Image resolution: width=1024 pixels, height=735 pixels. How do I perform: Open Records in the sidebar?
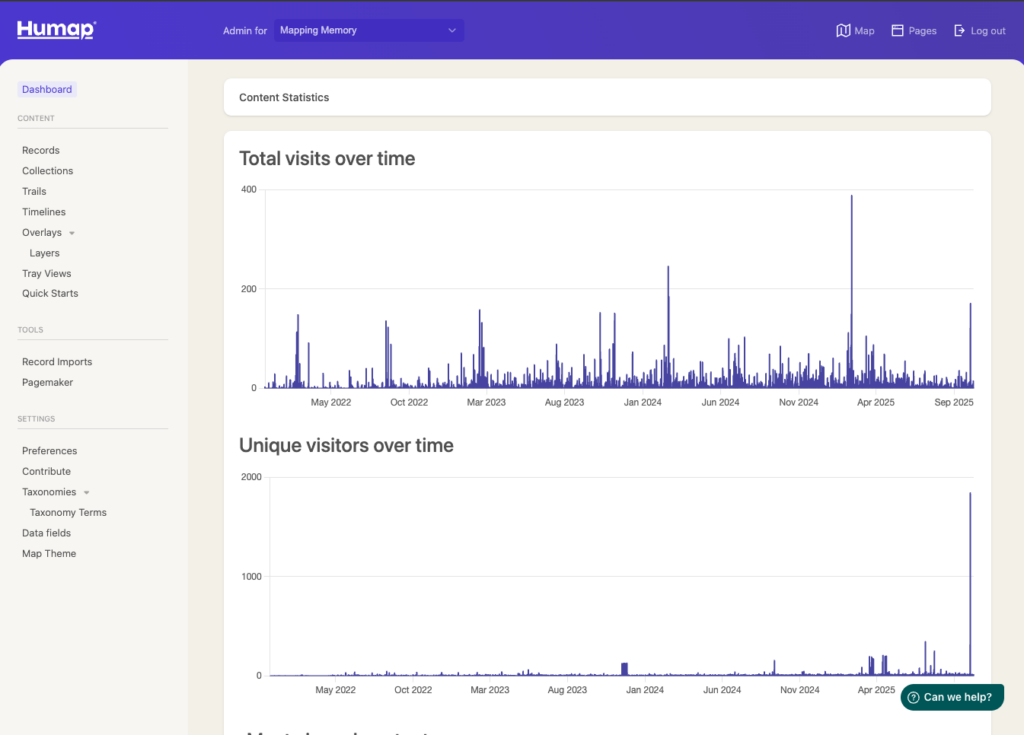[x=41, y=150]
